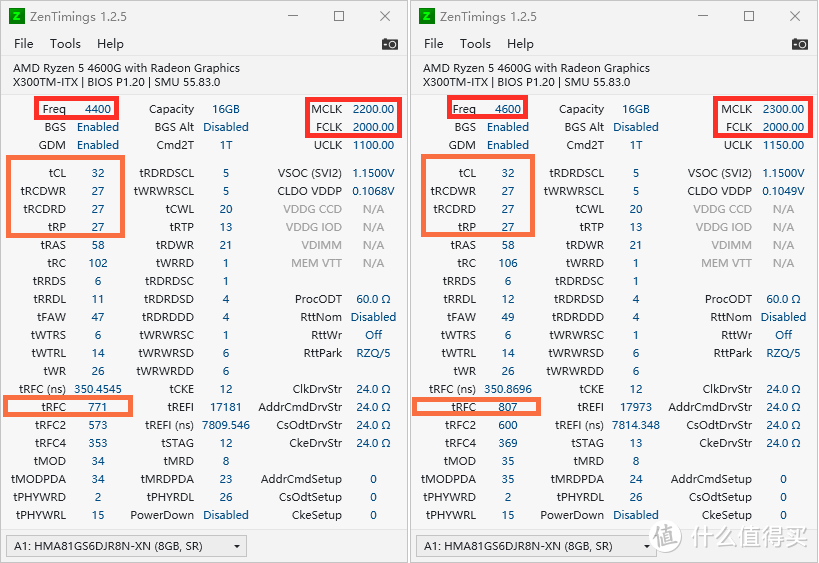
Task: Click the camera screenshot icon in the left window
Action: [x=390, y=44]
